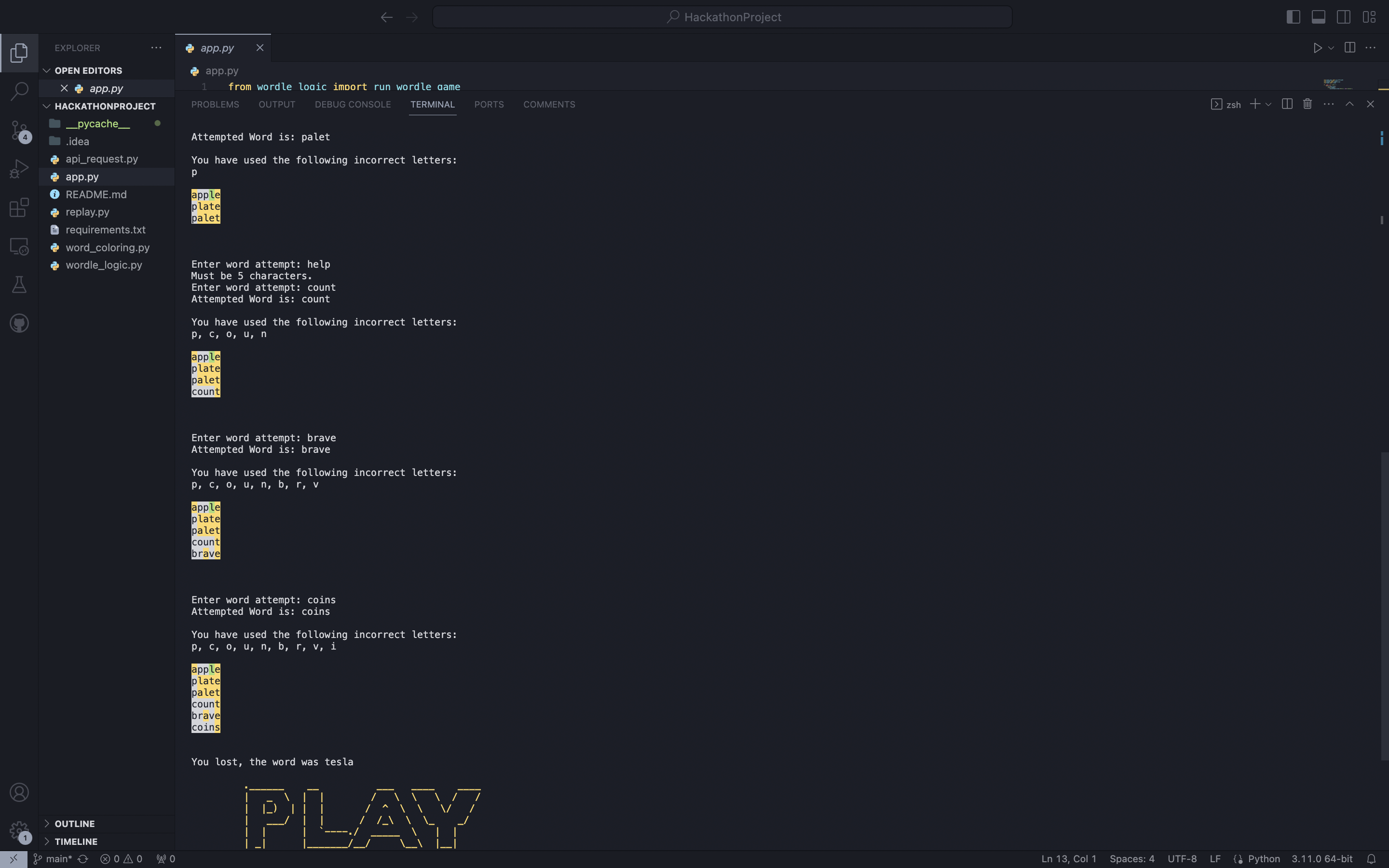1389x868 pixels.
Task: Toggle the secondary side bar layout
Action: [1343, 17]
